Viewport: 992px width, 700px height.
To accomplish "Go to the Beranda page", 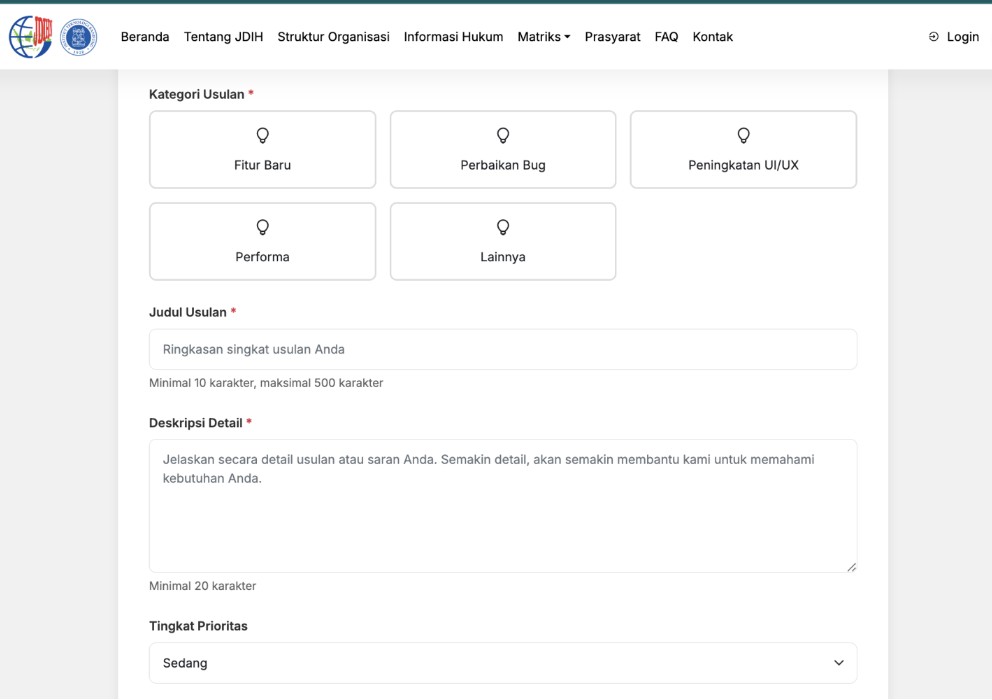I will click(x=145, y=37).
